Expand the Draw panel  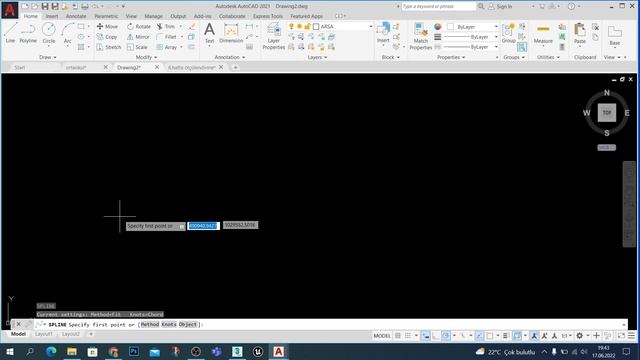click(48, 57)
